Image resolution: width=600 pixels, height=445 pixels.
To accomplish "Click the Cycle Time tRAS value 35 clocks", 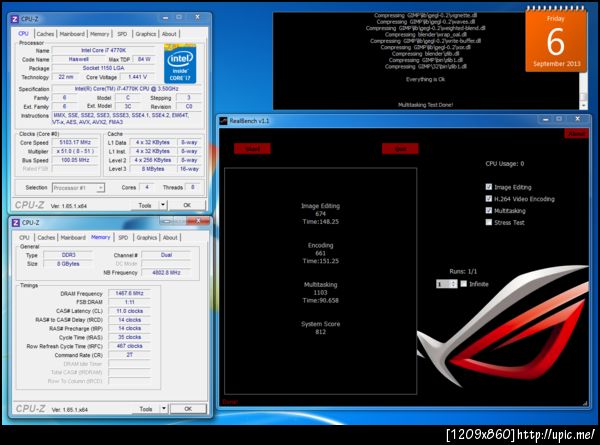I will tap(129, 337).
